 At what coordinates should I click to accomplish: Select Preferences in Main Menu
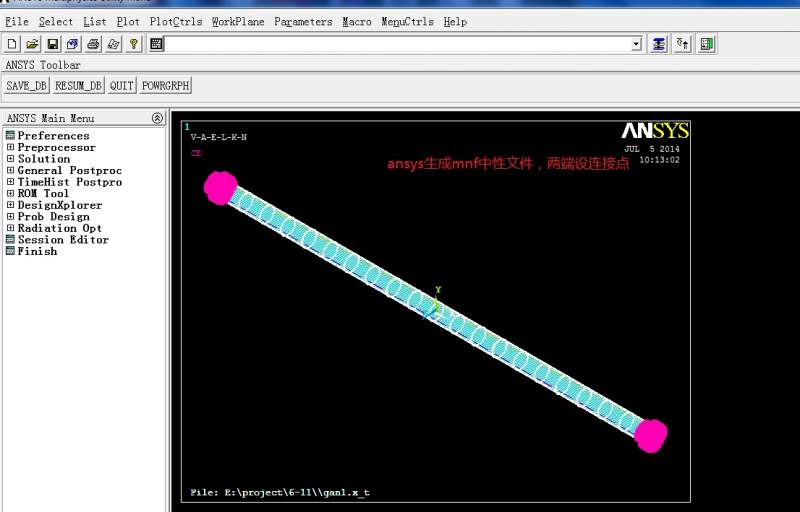[x=53, y=136]
